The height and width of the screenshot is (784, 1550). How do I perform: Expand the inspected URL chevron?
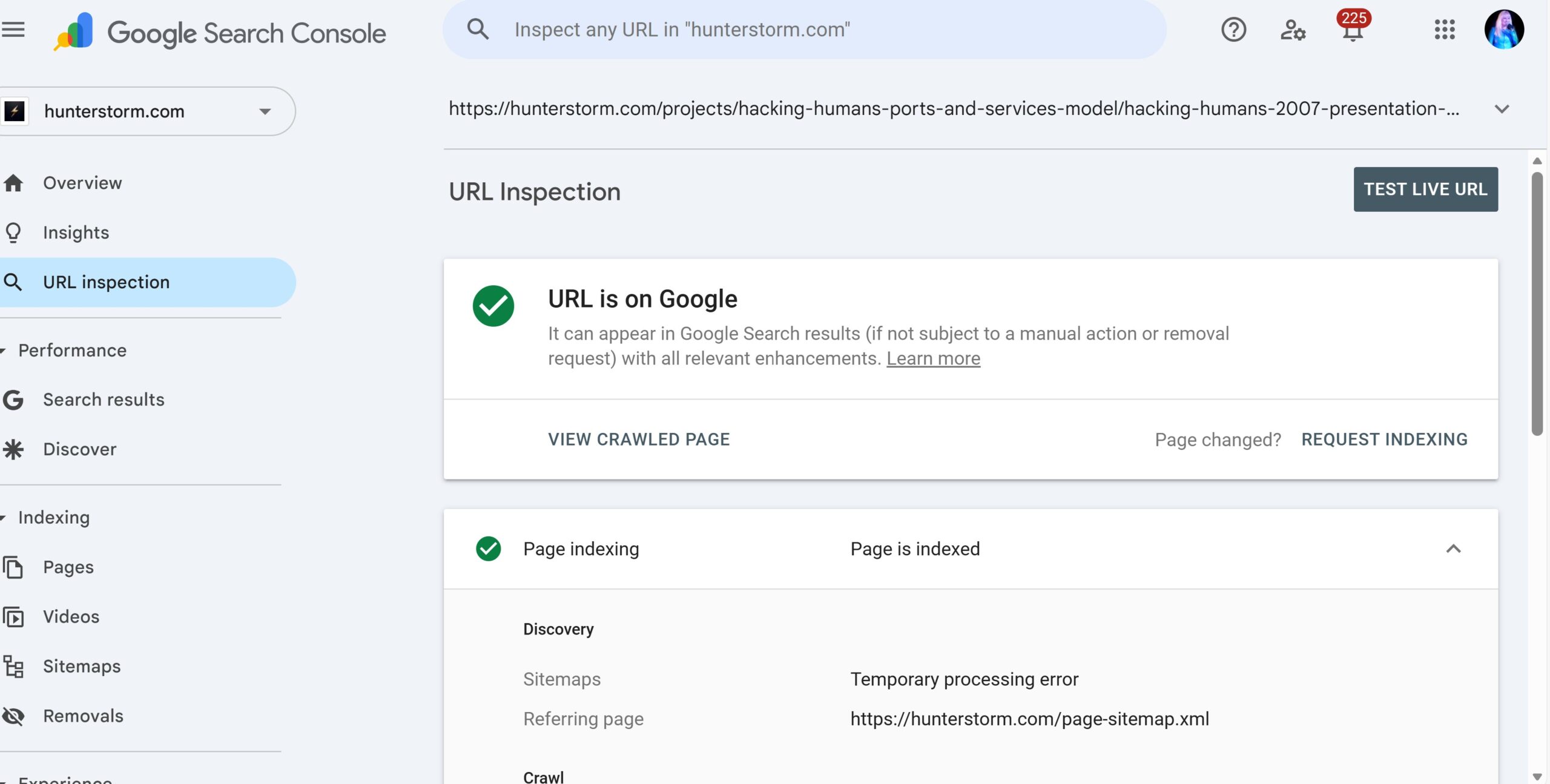pyautogui.click(x=1502, y=109)
